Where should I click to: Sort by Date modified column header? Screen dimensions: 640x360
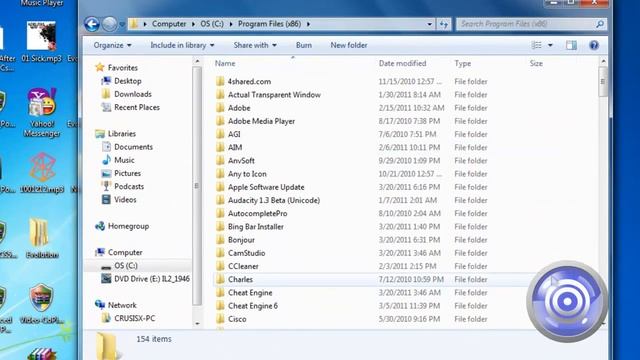pyautogui.click(x=402, y=63)
